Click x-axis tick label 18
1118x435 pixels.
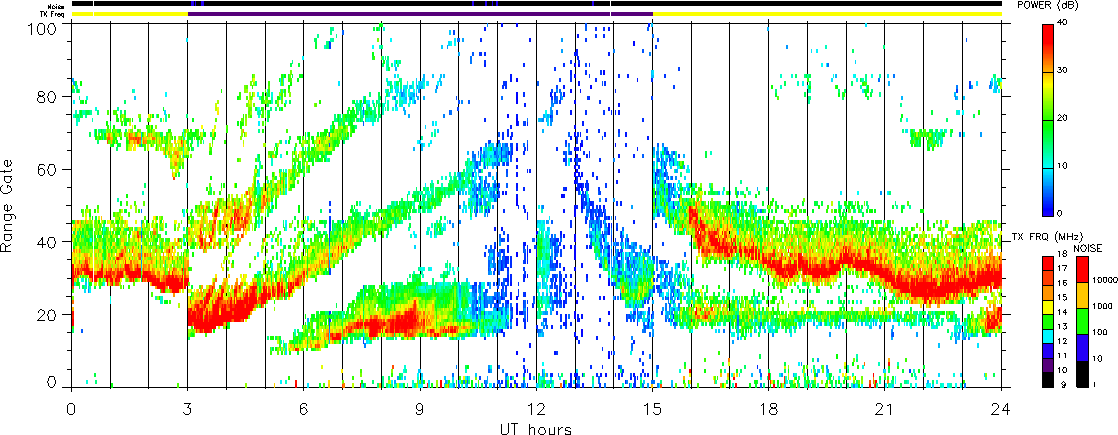[769, 409]
